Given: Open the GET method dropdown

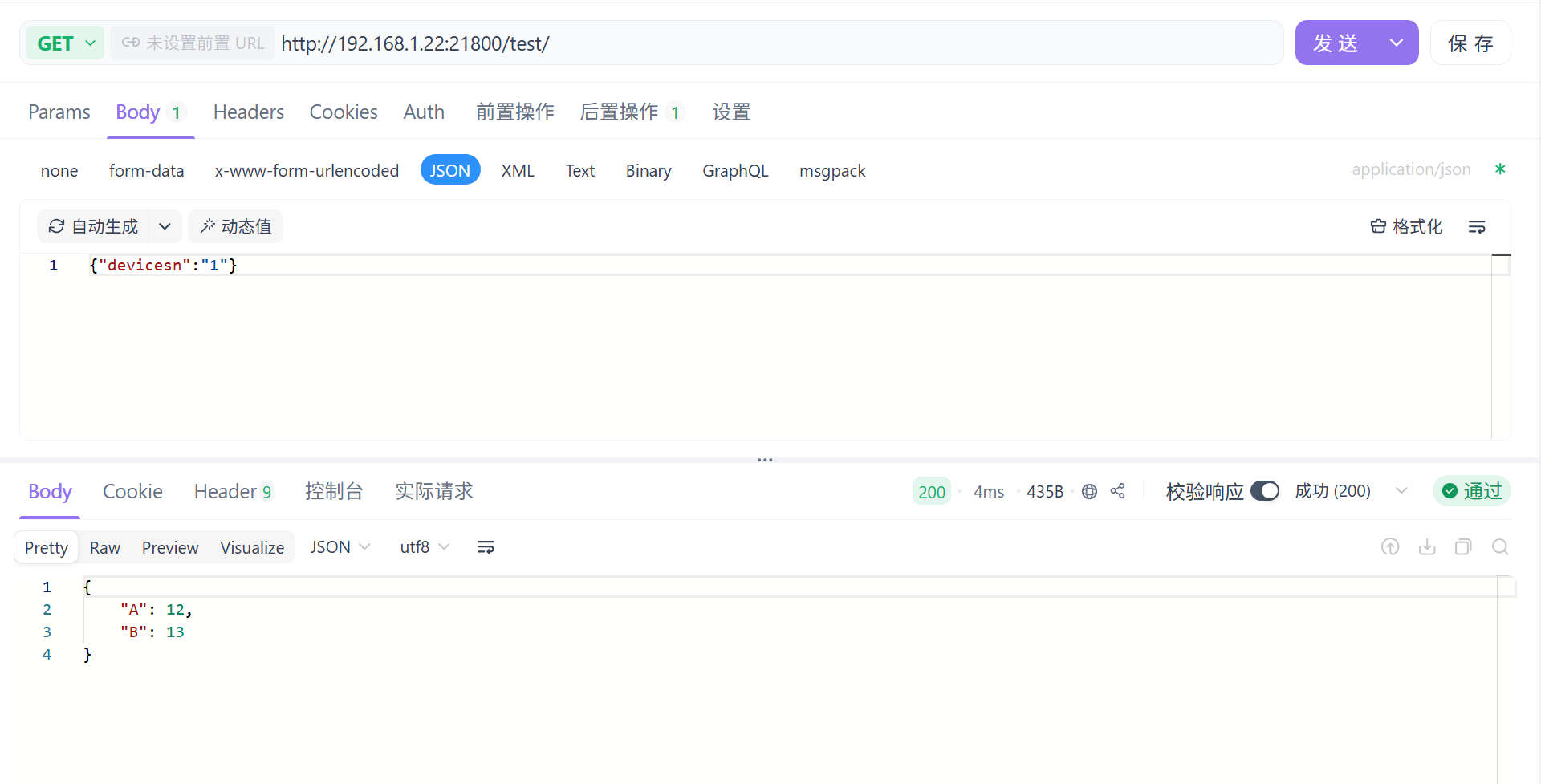Looking at the screenshot, I should (65, 43).
